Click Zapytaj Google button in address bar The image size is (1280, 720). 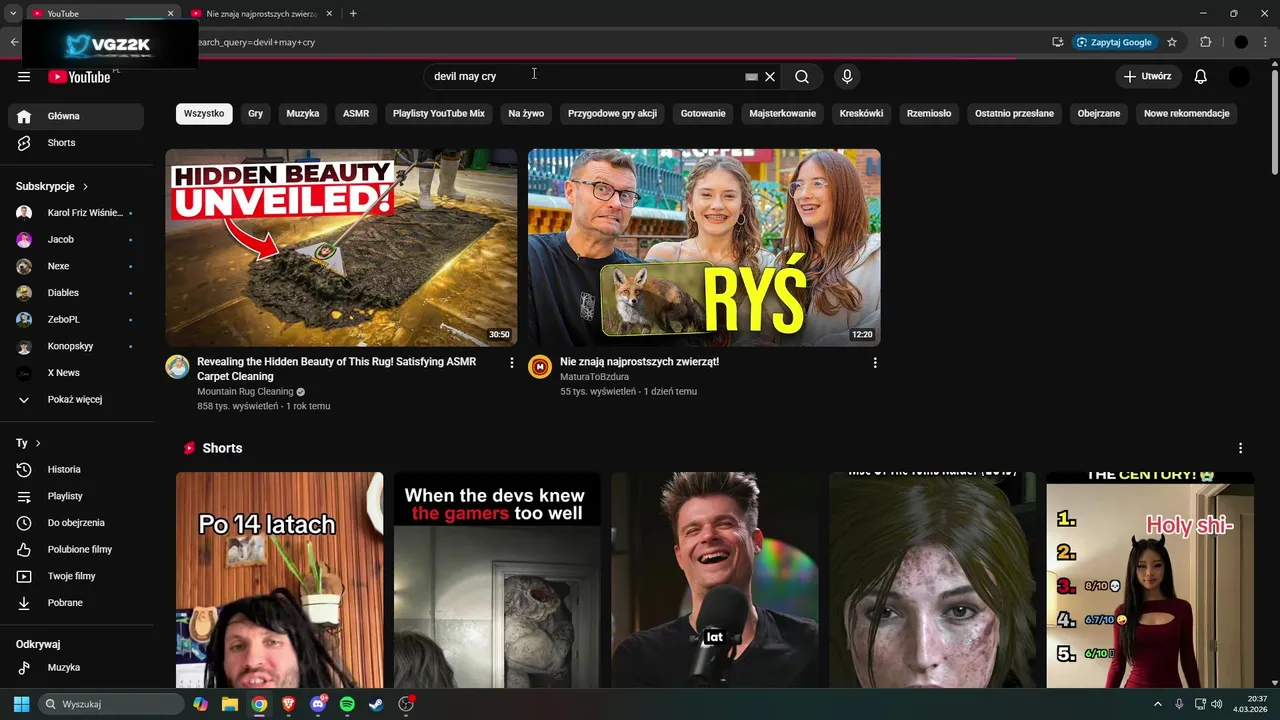[1114, 42]
